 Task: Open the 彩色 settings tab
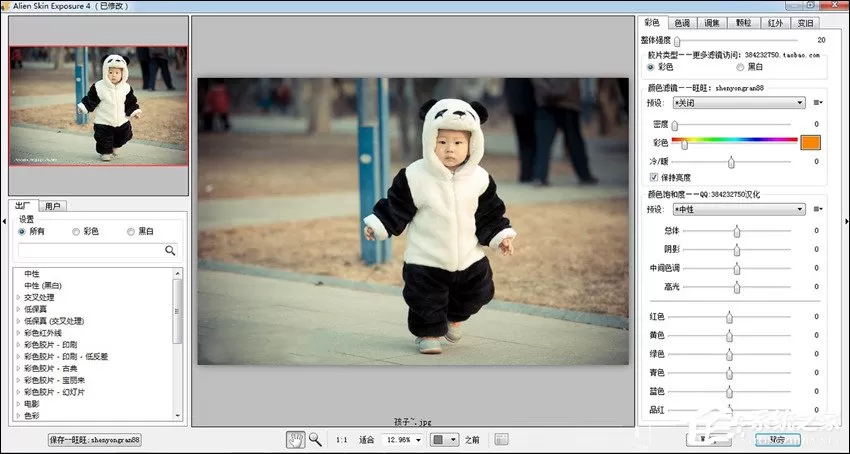pos(652,22)
